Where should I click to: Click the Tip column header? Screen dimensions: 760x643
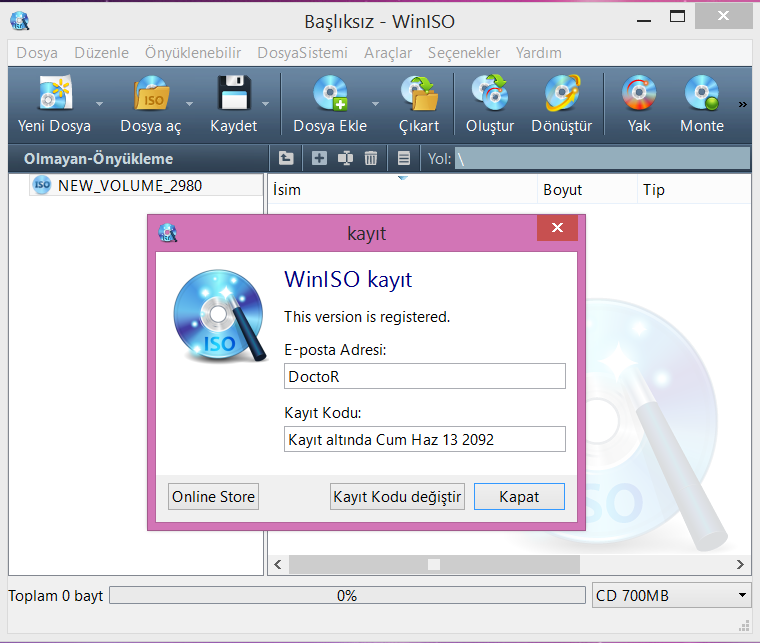694,190
